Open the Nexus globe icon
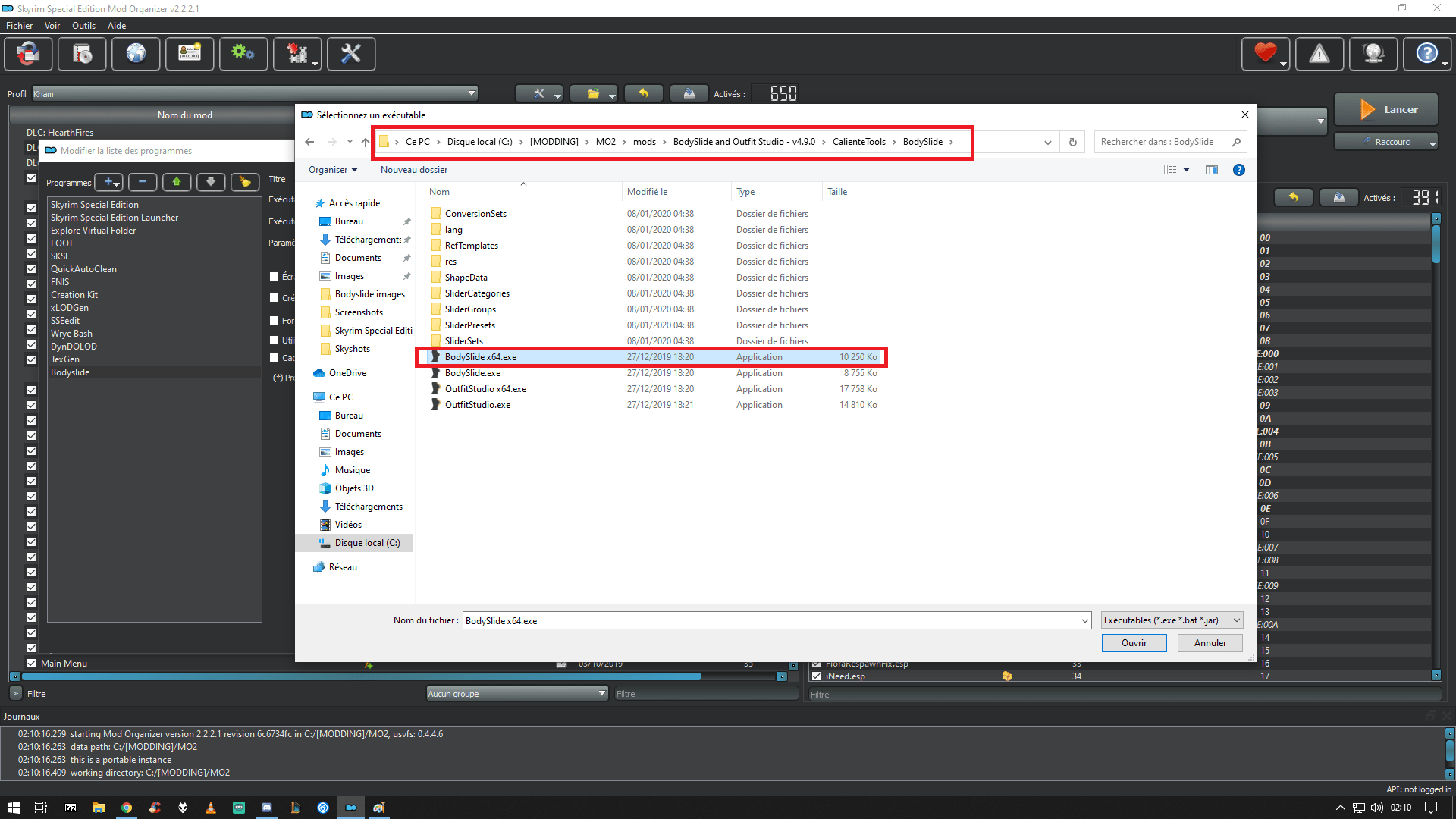 [x=136, y=54]
